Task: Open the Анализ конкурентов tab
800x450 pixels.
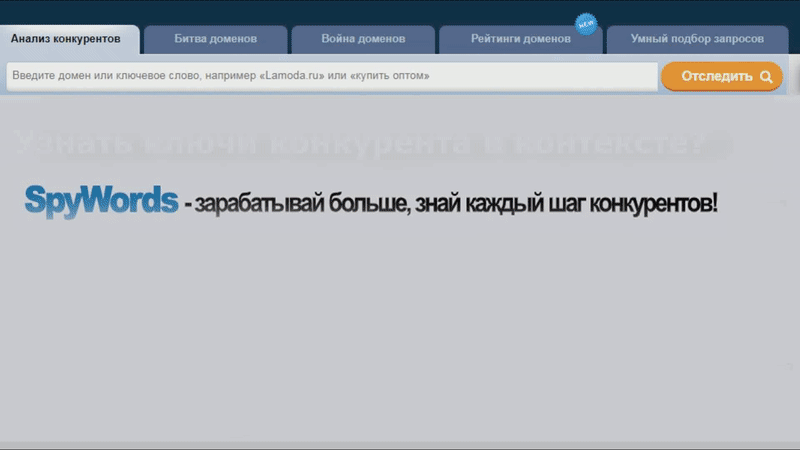Action: (69, 39)
